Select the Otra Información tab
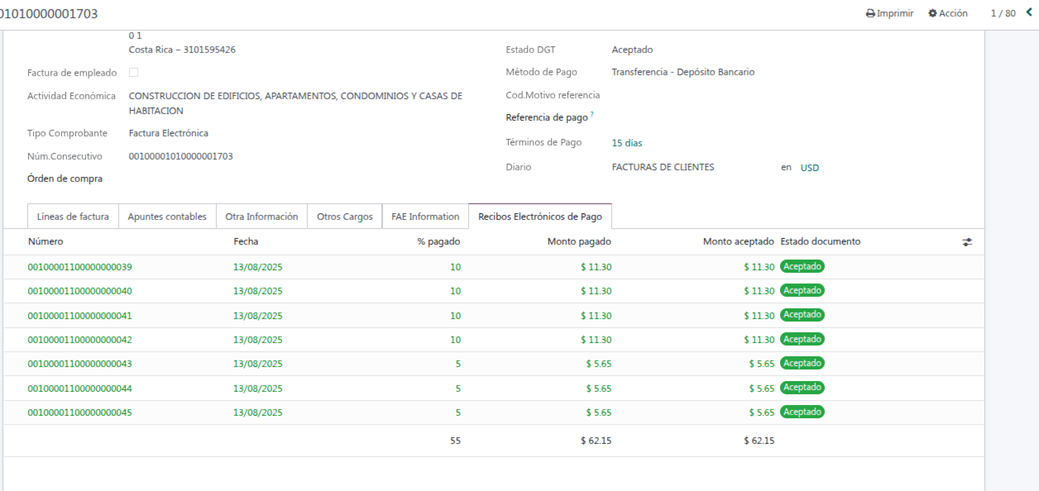Image resolution: width=1039 pixels, height=491 pixels. click(x=261, y=217)
